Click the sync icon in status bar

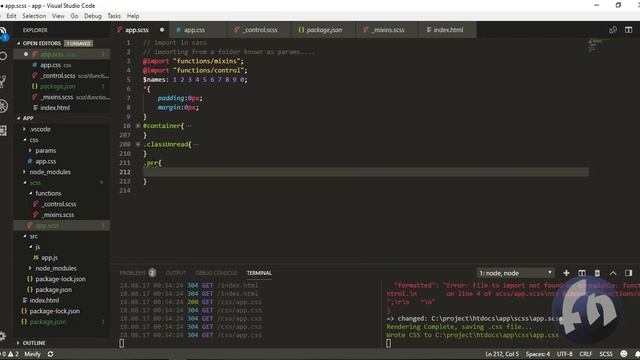[50, 354]
